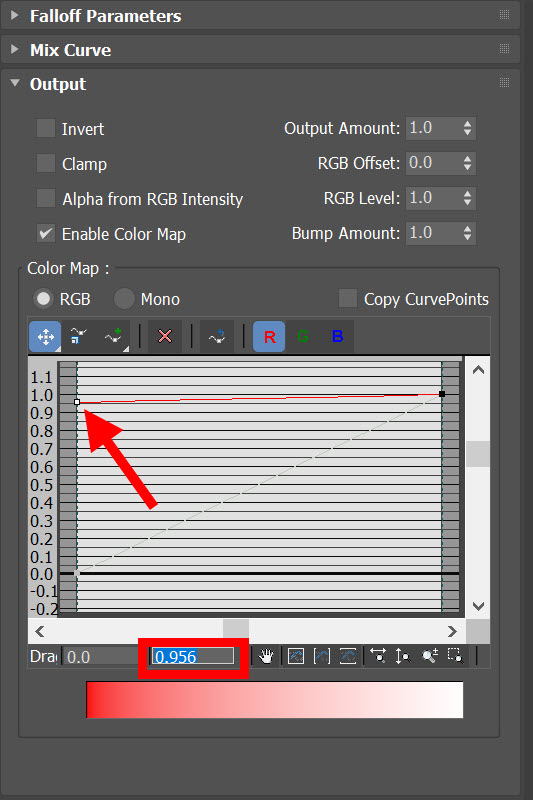Toggle the blue B channel button
The image size is (533, 800).
(x=337, y=337)
